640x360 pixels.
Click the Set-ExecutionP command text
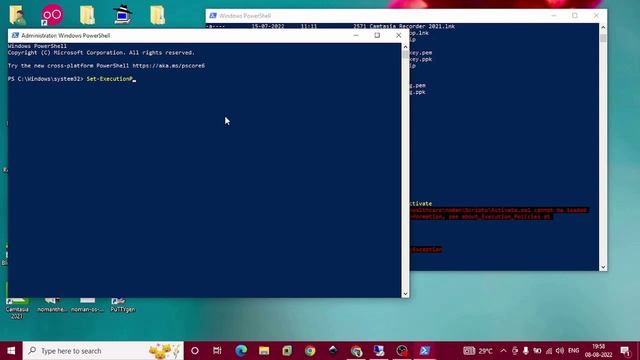click(110, 79)
